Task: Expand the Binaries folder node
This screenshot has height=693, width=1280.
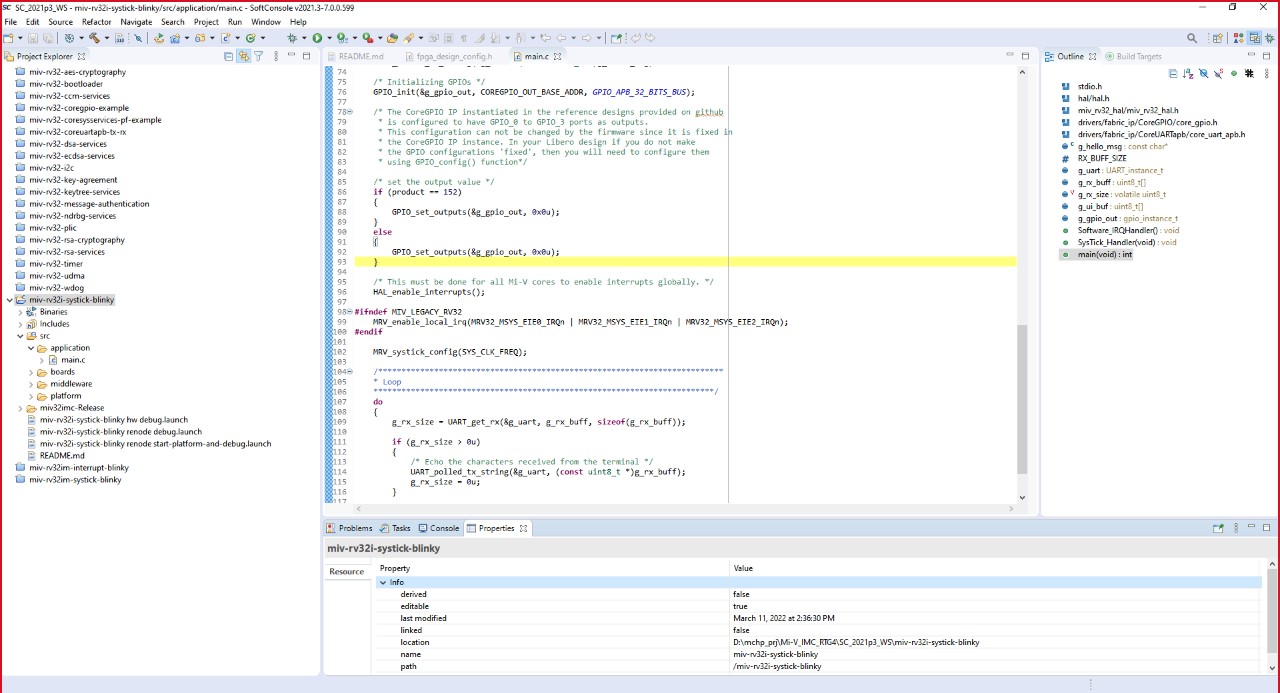Action: point(20,312)
